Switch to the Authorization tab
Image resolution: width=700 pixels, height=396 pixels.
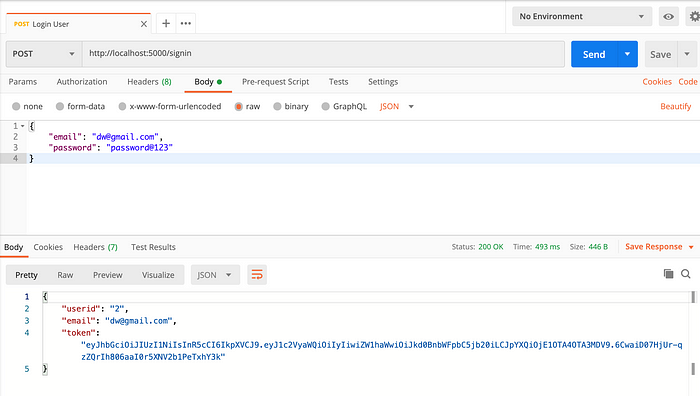point(82,82)
